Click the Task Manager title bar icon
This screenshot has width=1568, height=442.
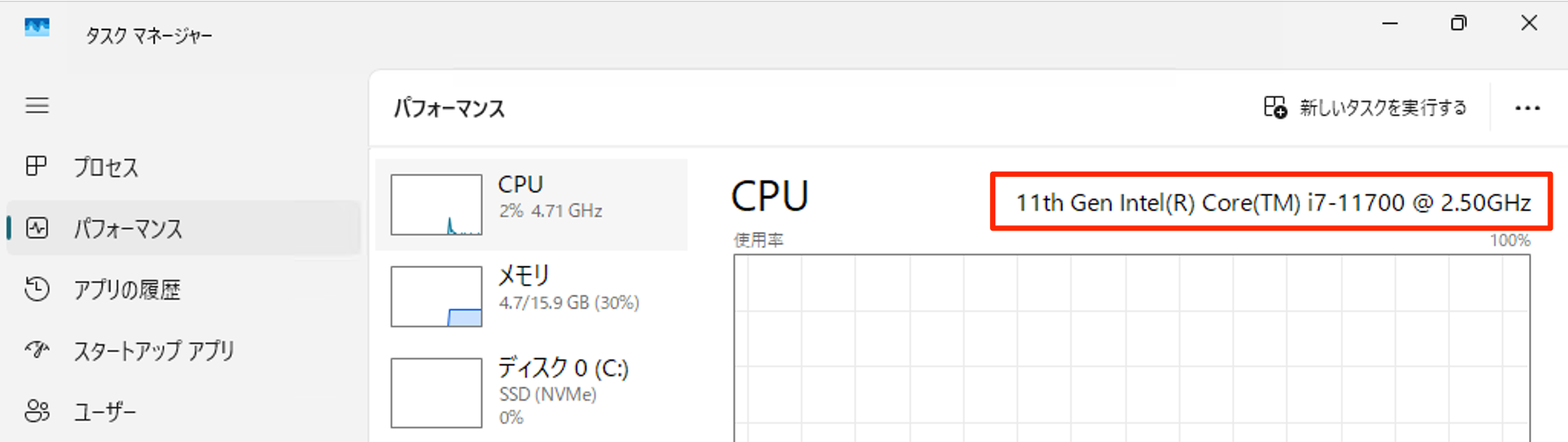point(36,28)
